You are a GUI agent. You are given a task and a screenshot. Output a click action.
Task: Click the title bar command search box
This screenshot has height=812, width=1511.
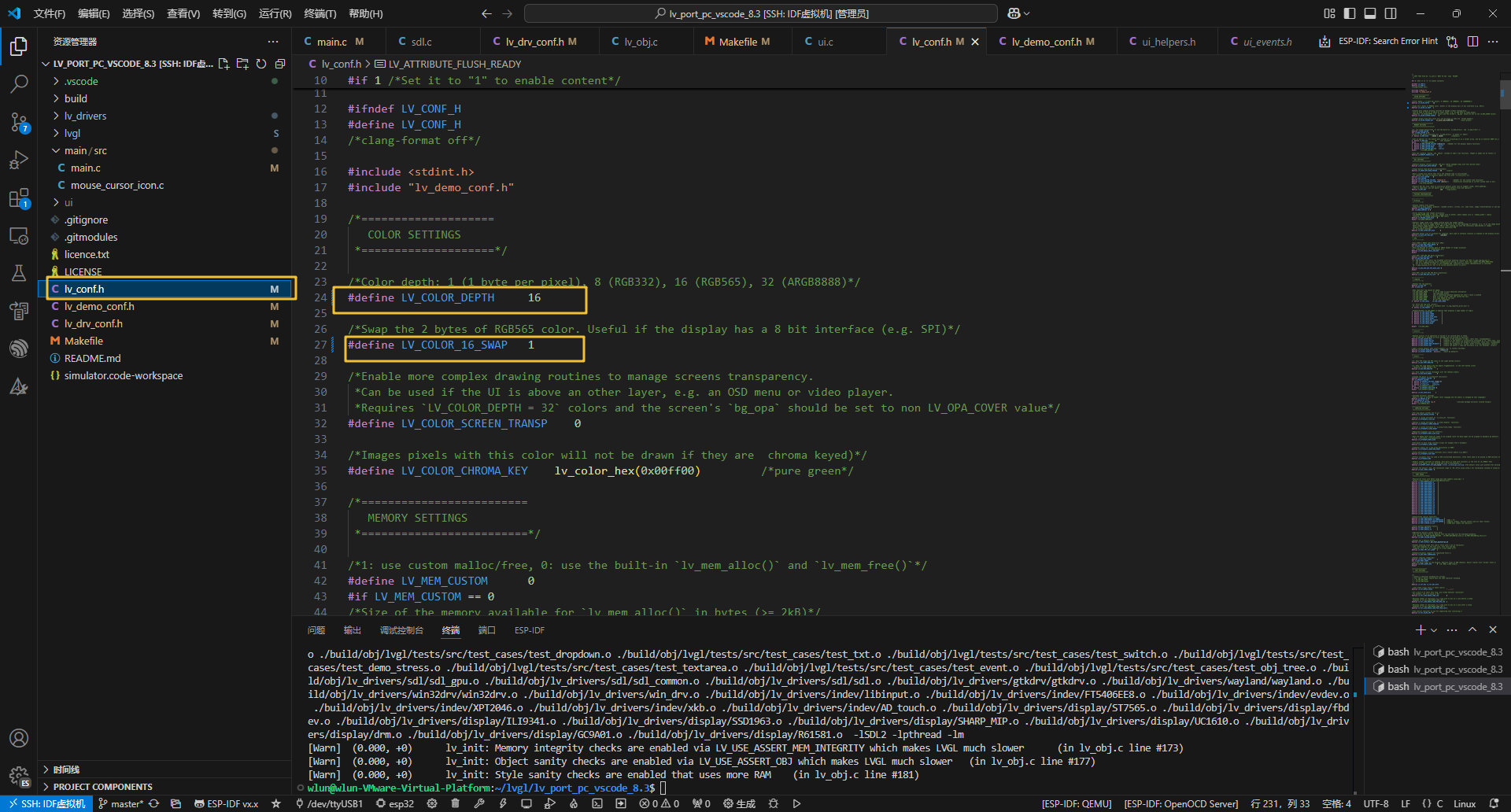click(761, 13)
